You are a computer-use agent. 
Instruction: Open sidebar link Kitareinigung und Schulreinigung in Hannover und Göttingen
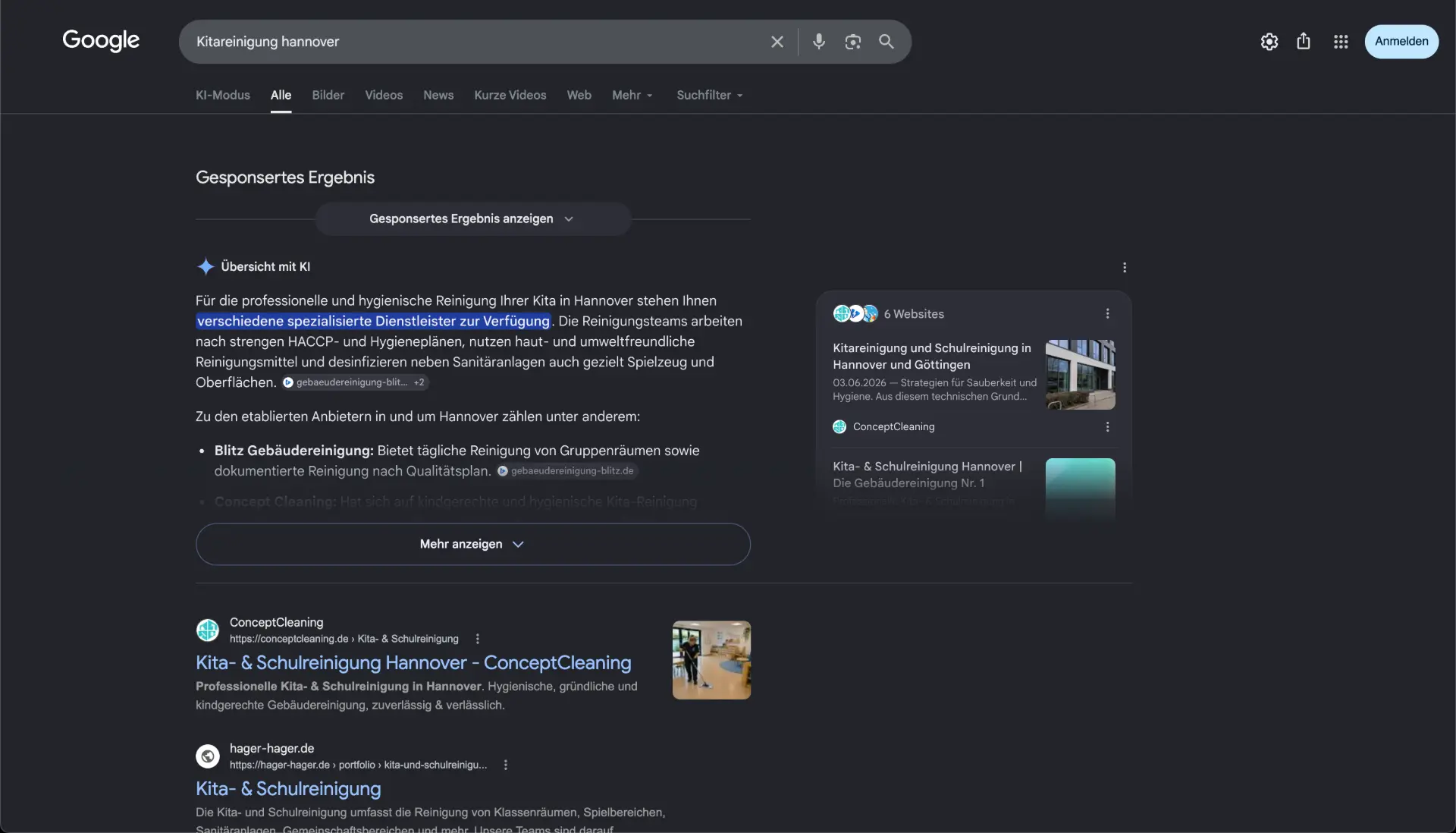932,356
